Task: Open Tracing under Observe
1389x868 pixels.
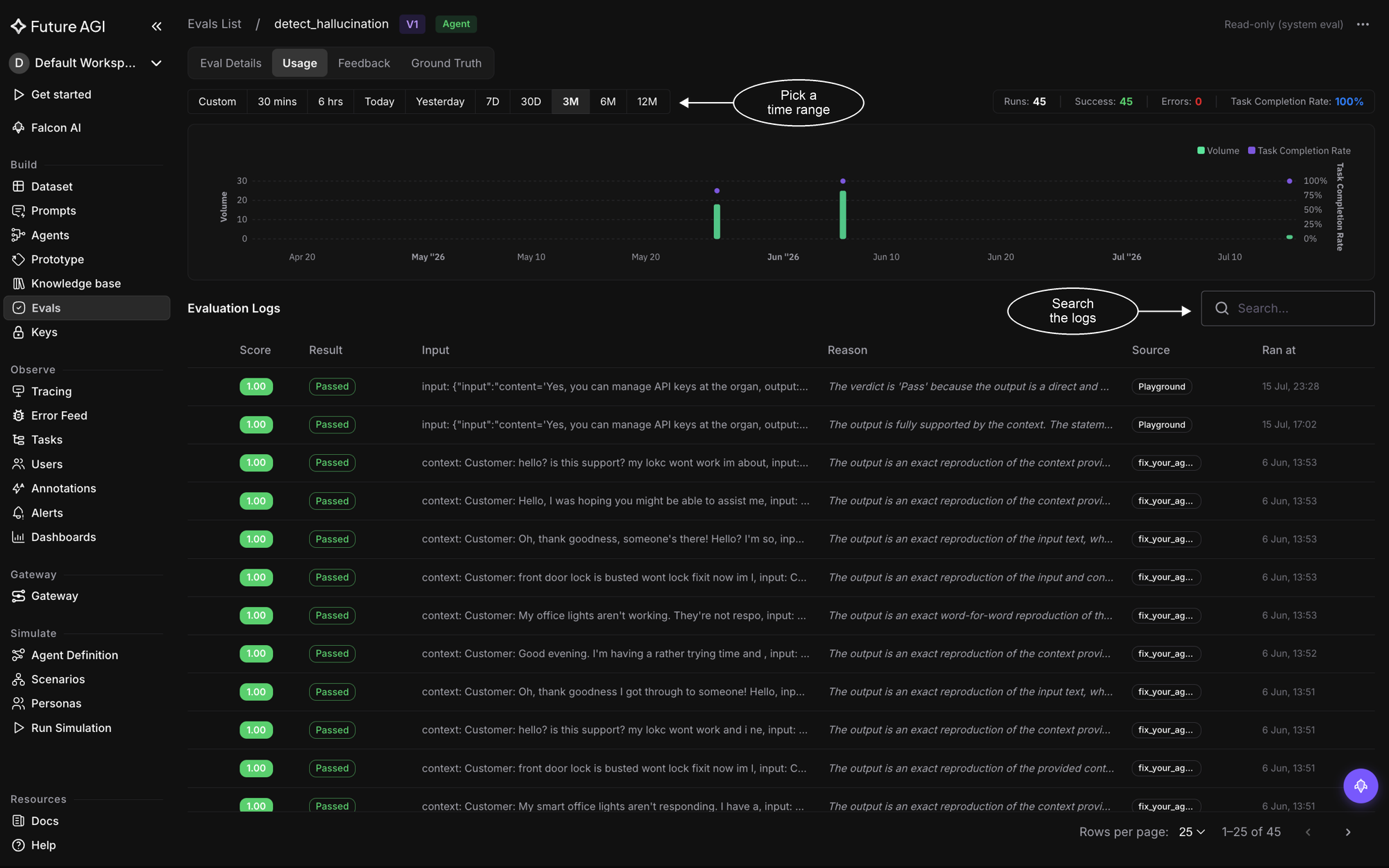Action: click(x=87, y=391)
